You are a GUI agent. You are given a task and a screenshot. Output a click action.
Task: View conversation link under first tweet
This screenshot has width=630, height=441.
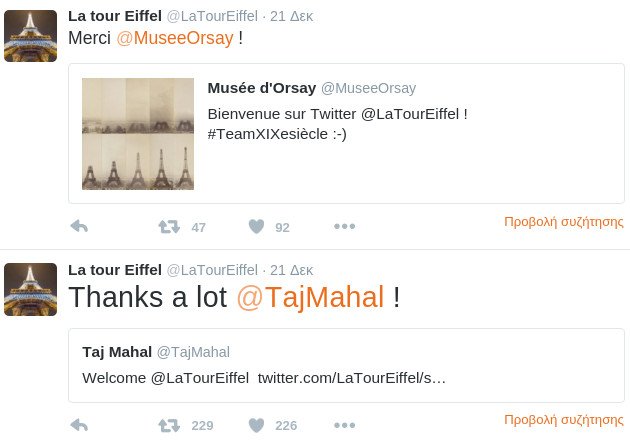click(x=563, y=222)
